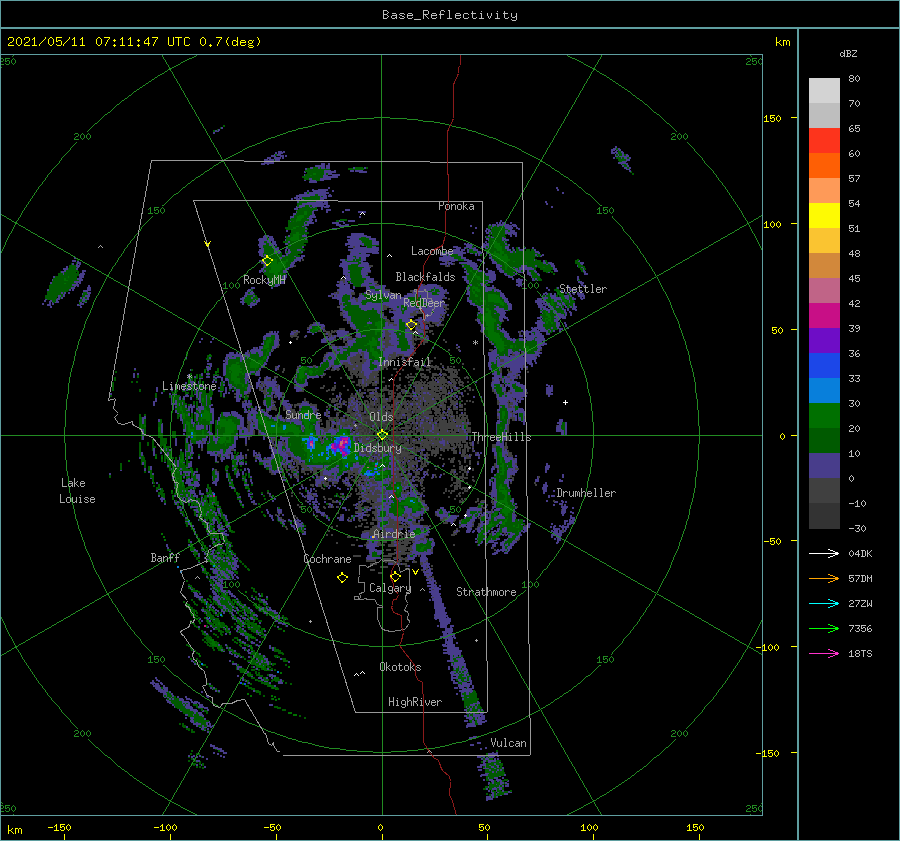Image resolution: width=900 pixels, height=841 pixels.
Task: Click the red 60 dBZ color swatch
Action: click(x=824, y=141)
